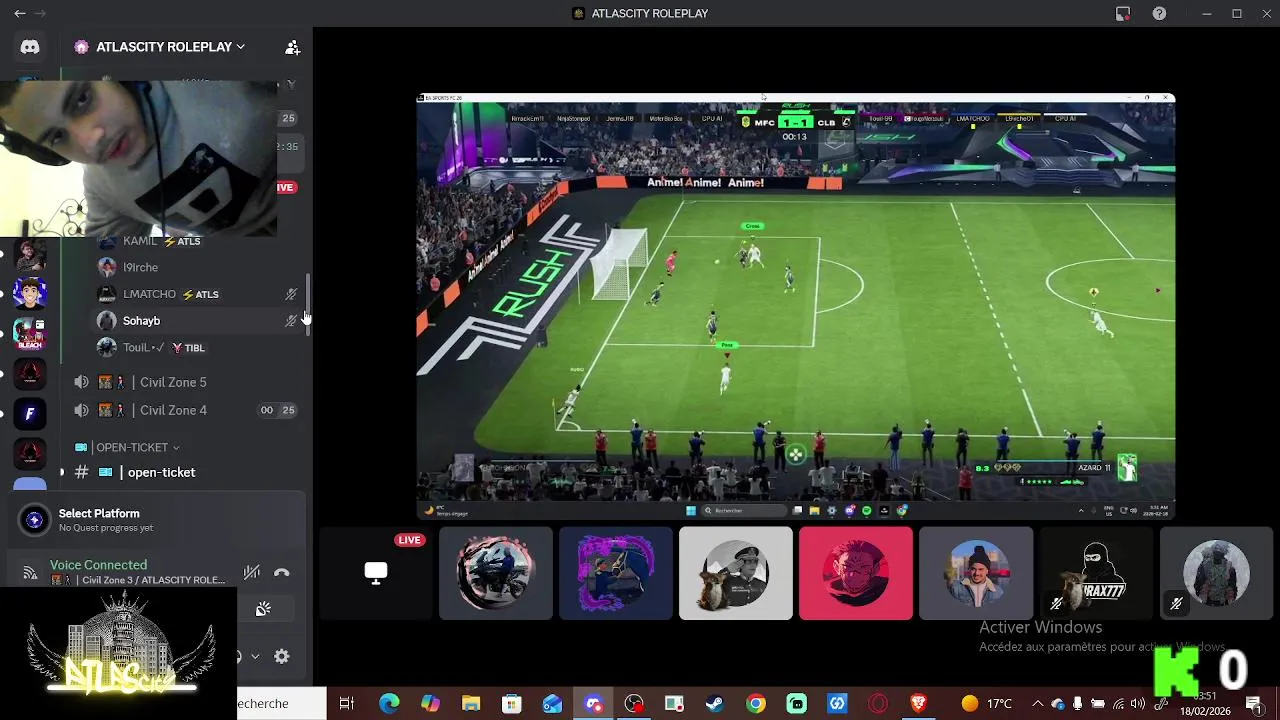Image resolution: width=1280 pixels, height=720 pixels.
Task: Open Steam from the taskbar
Action: (714, 704)
